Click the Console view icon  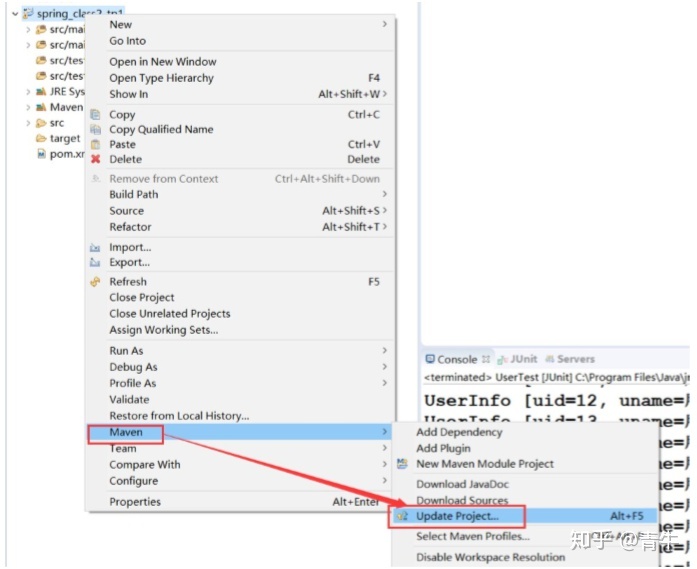[x=430, y=359]
